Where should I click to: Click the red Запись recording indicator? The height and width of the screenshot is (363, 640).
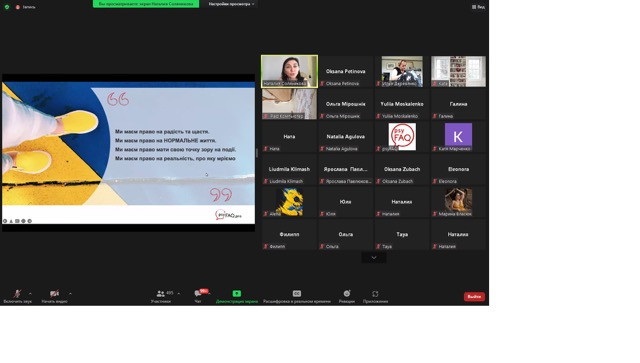point(25,7)
